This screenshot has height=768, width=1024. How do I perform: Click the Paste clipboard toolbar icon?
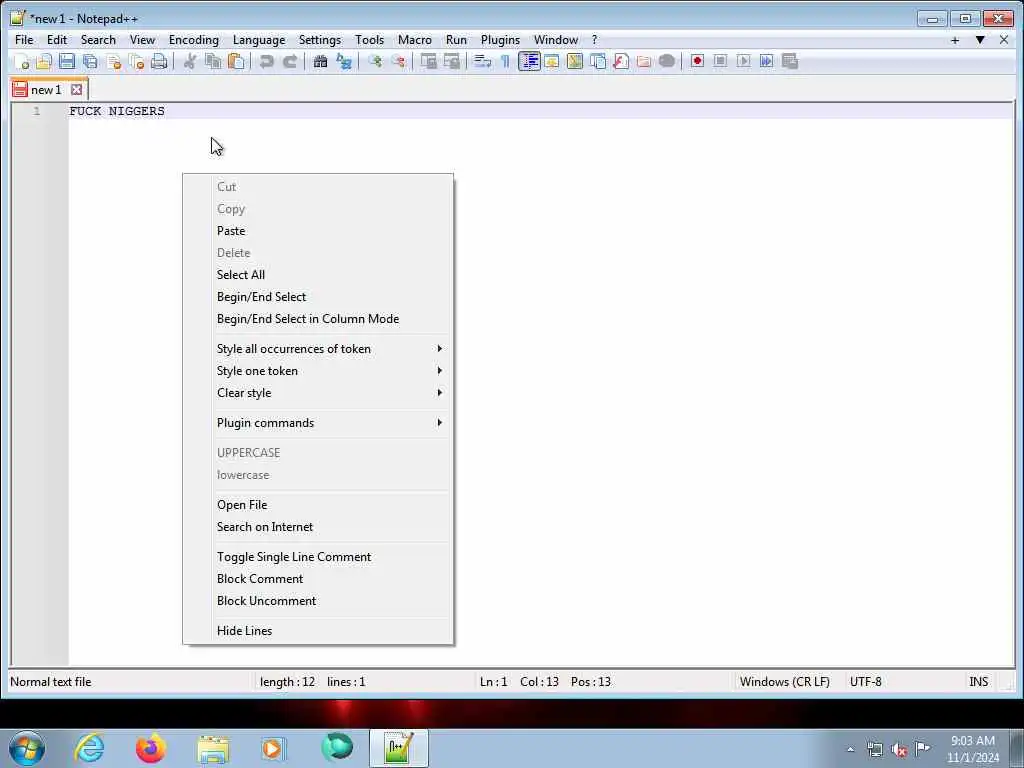[236, 61]
